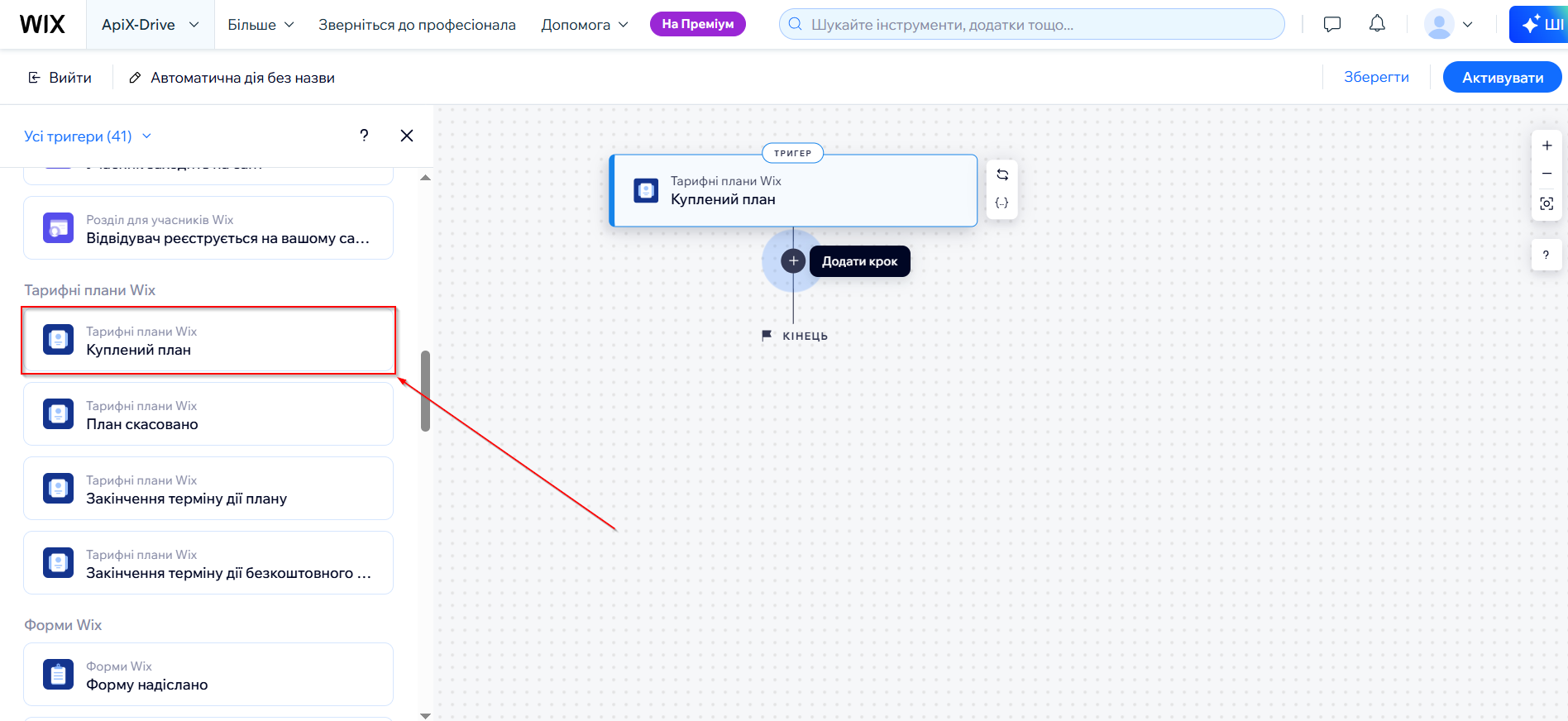
Task: Click the На Преміум upgrade button
Action: click(697, 24)
